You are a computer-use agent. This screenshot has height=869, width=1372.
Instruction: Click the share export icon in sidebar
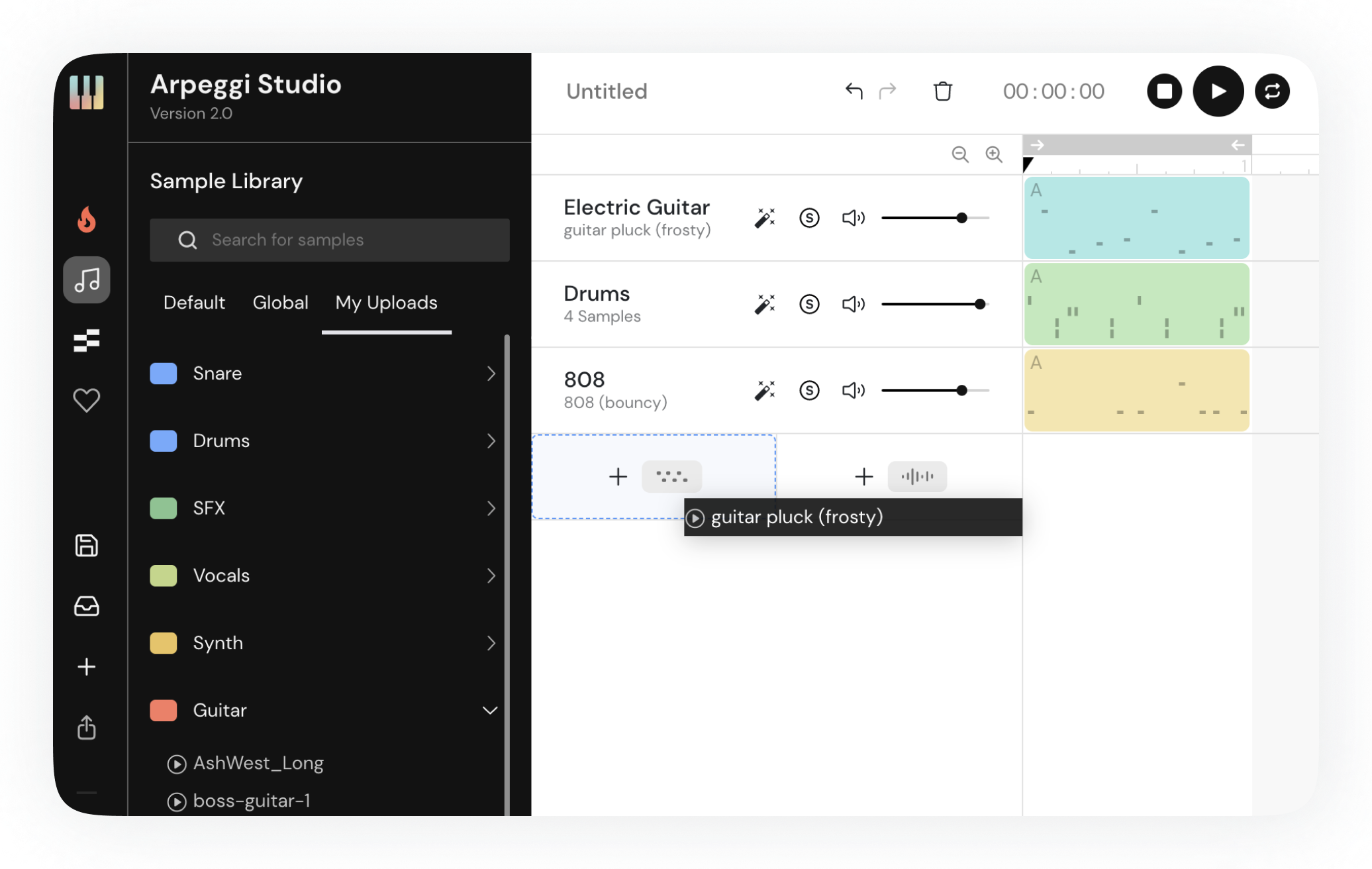(87, 727)
